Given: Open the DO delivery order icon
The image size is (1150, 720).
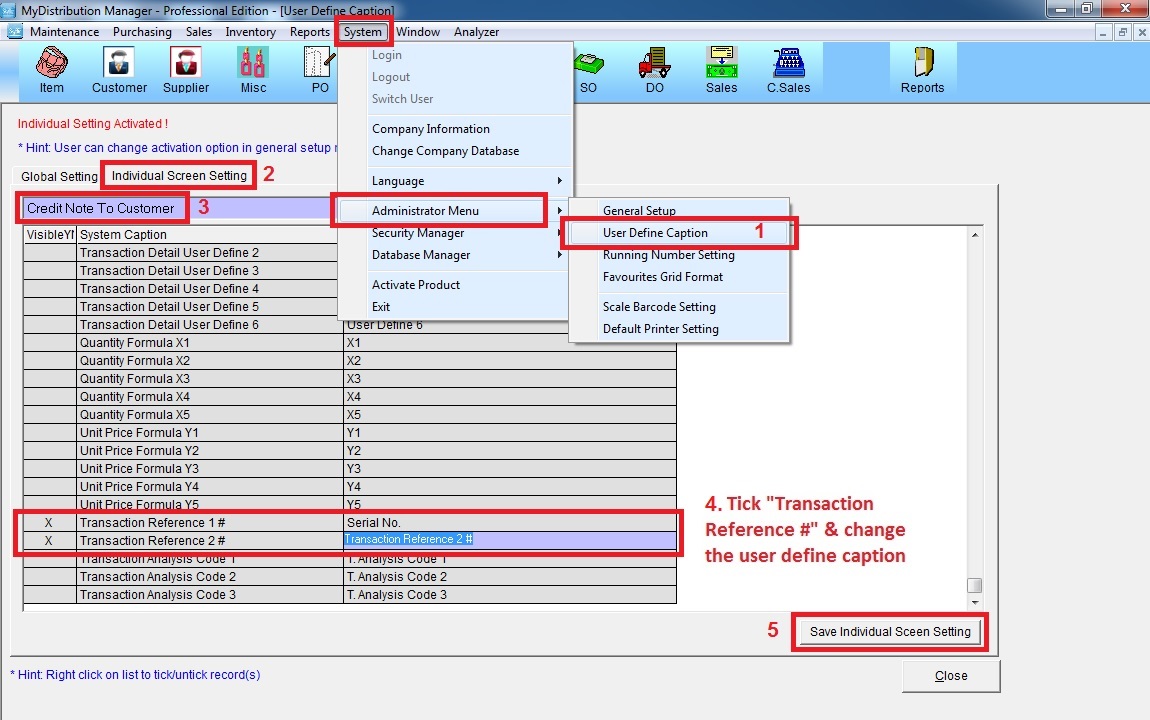Looking at the screenshot, I should coord(654,69).
